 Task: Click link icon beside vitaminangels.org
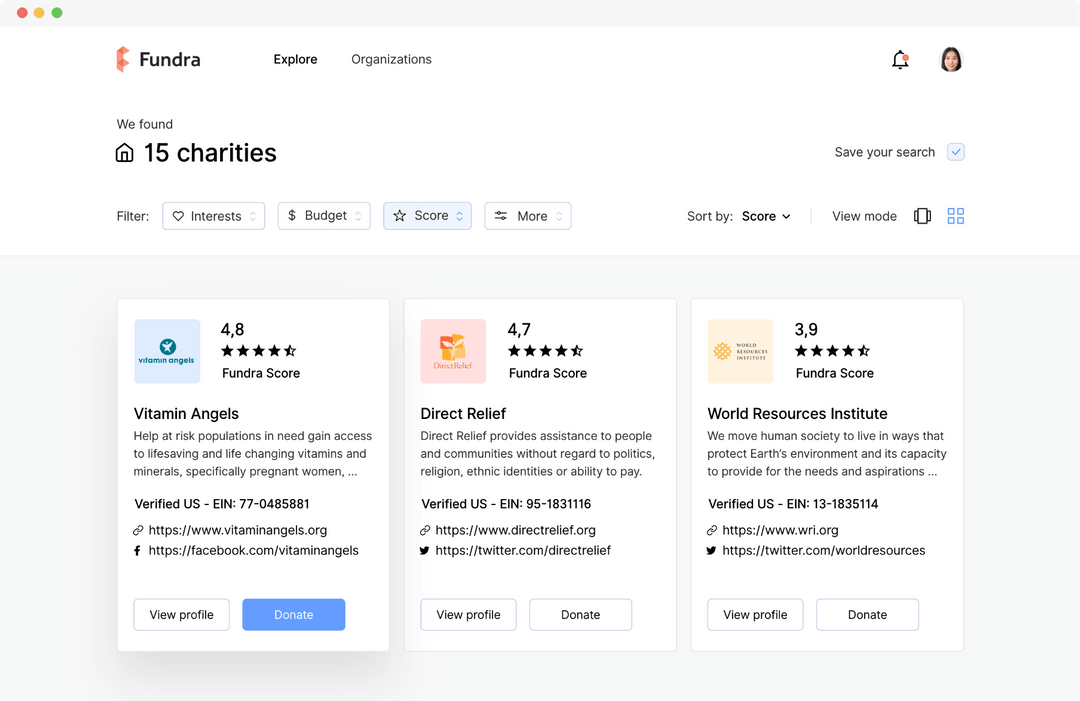[138, 530]
